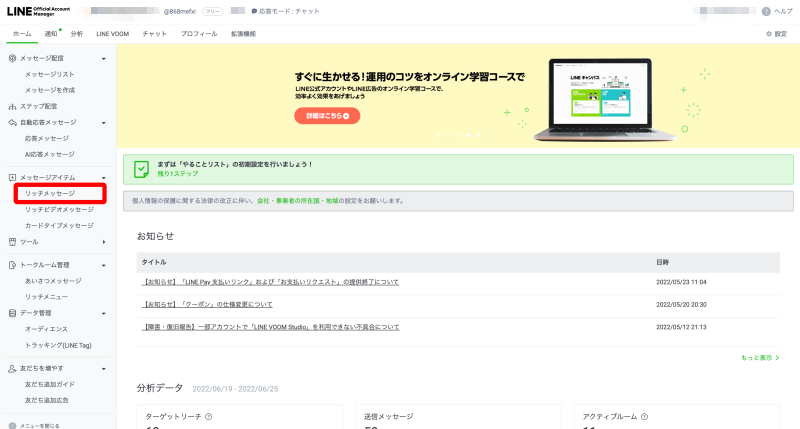Viewport: 800px width, 429px height.
Task: Click the やることリスト checklist icon
Action: [x=141, y=168]
